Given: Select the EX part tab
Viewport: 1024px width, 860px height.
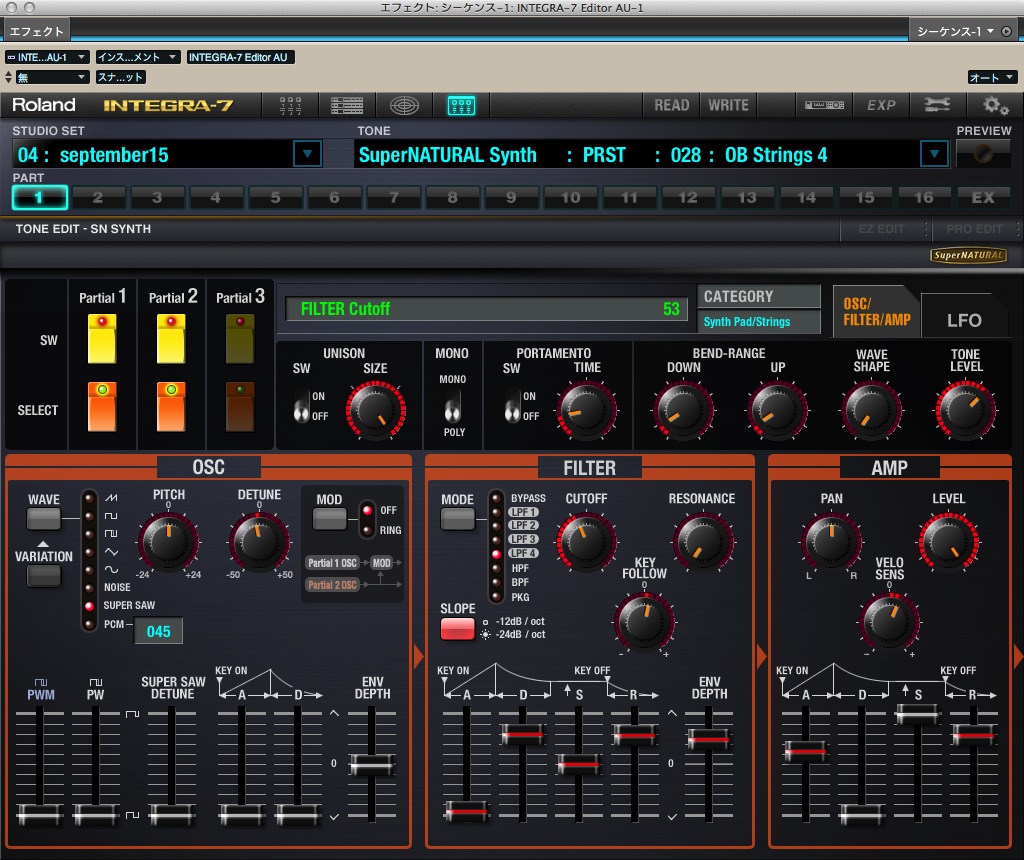Looking at the screenshot, I should tap(983, 197).
